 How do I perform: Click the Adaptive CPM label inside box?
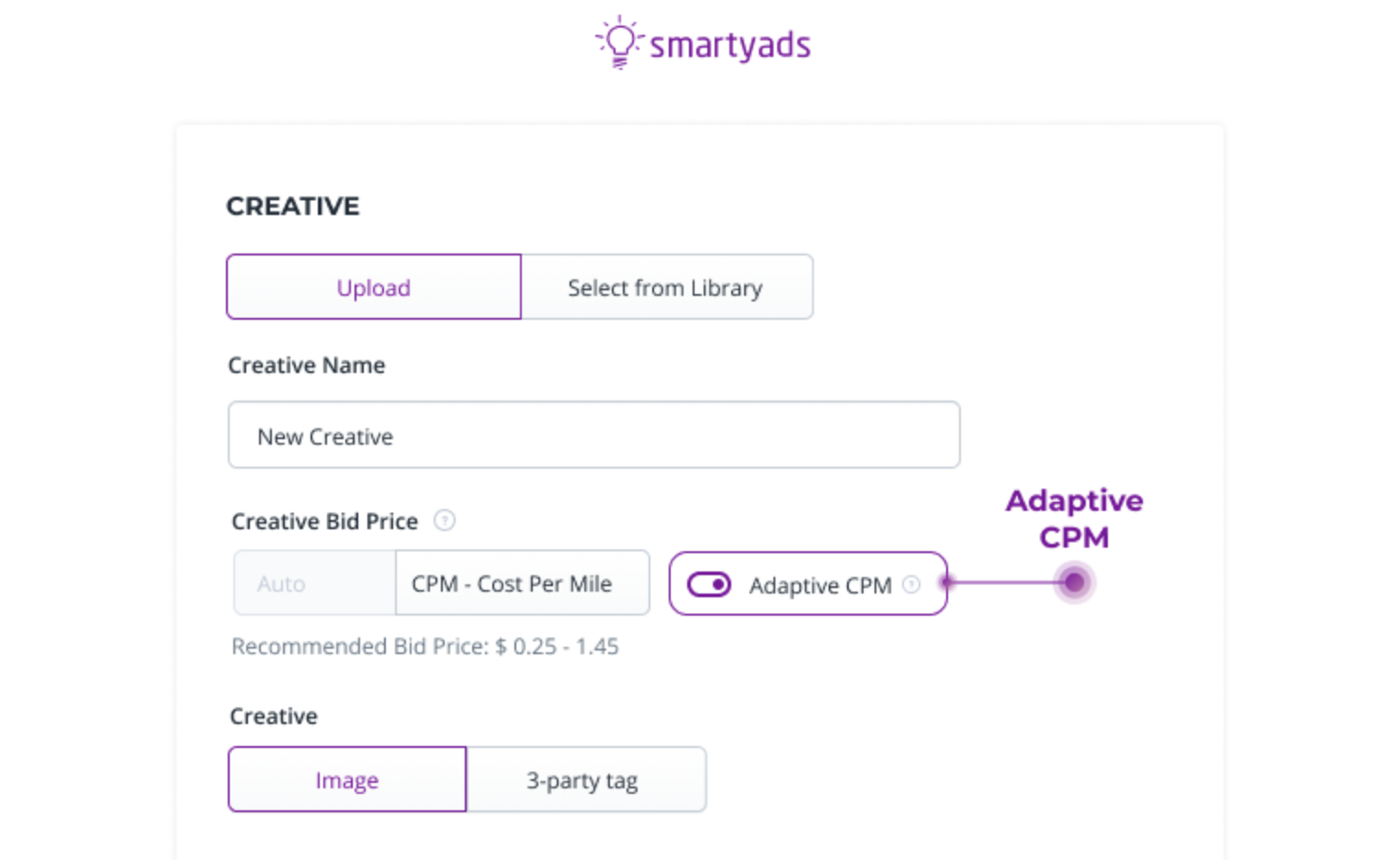click(x=819, y=585)
